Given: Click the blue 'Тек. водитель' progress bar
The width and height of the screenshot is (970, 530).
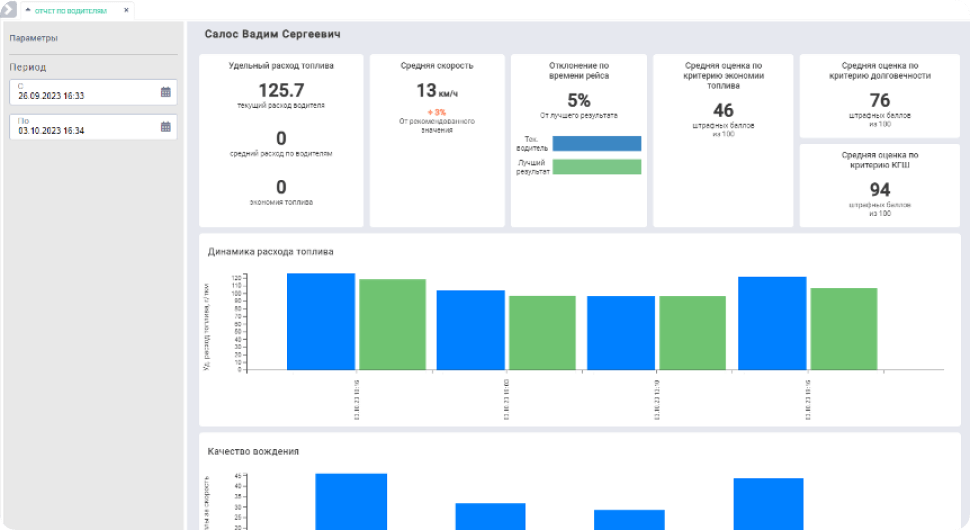Looking at the screenshot, I should click(x=596, y=143).
